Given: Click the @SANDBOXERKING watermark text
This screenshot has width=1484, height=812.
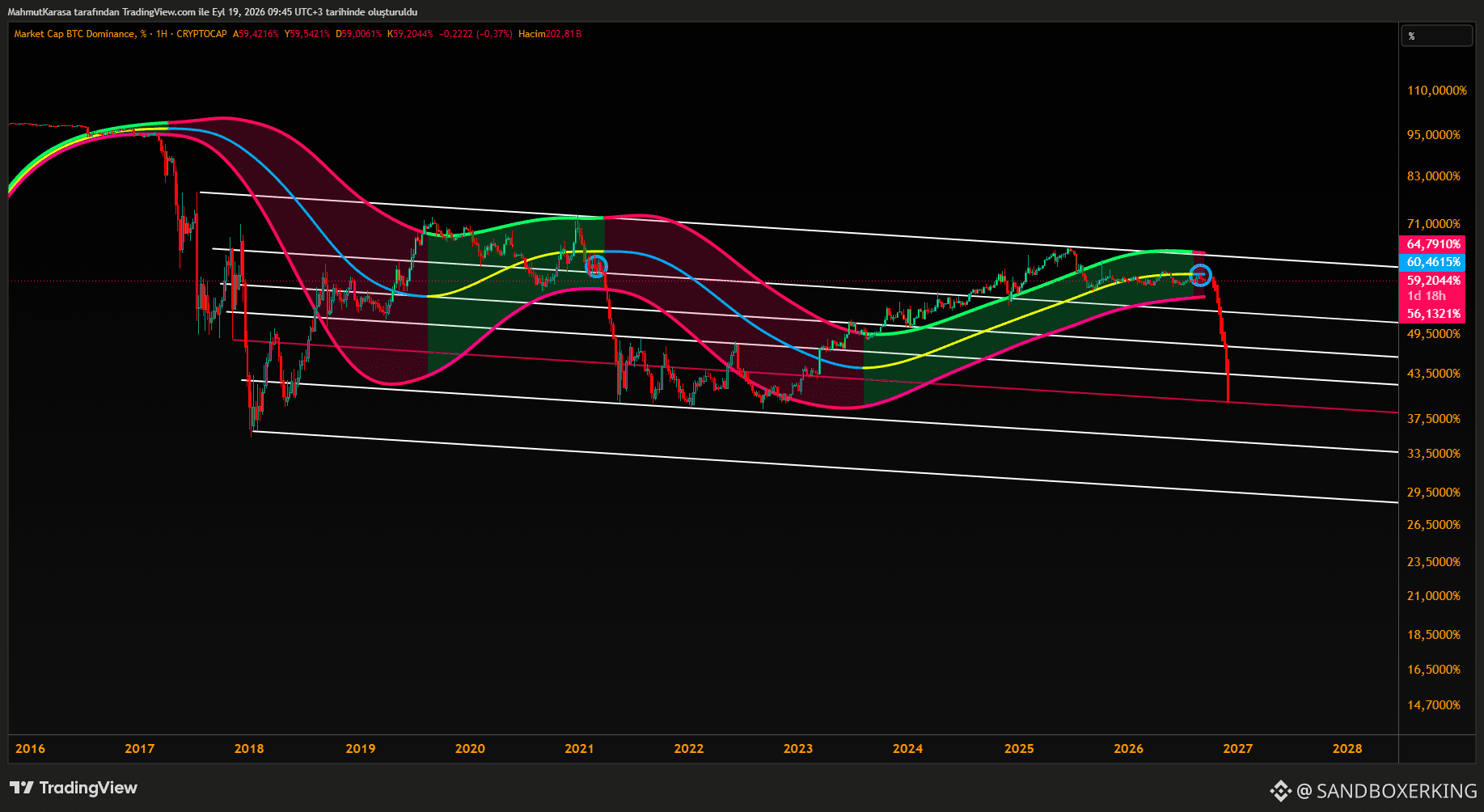Looking at the screenshot, I should (1387, 791).
